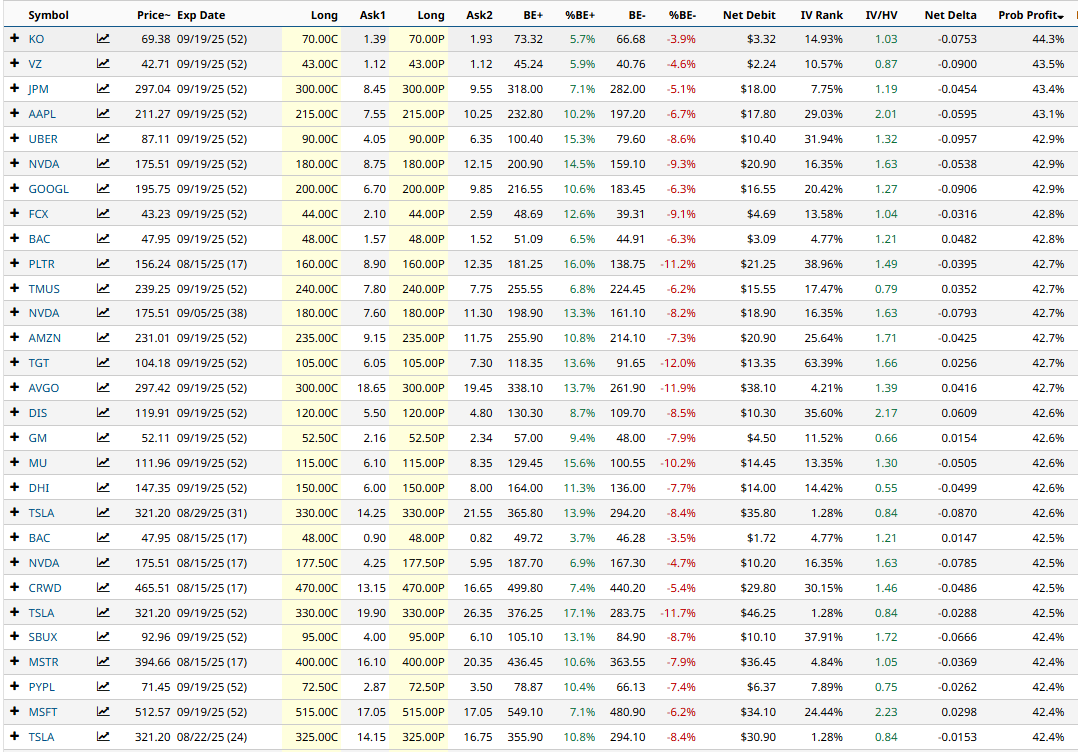Expand the CRWD row plus icon
The height and width of the screenshot is (752, 1078).
point(14,587)
